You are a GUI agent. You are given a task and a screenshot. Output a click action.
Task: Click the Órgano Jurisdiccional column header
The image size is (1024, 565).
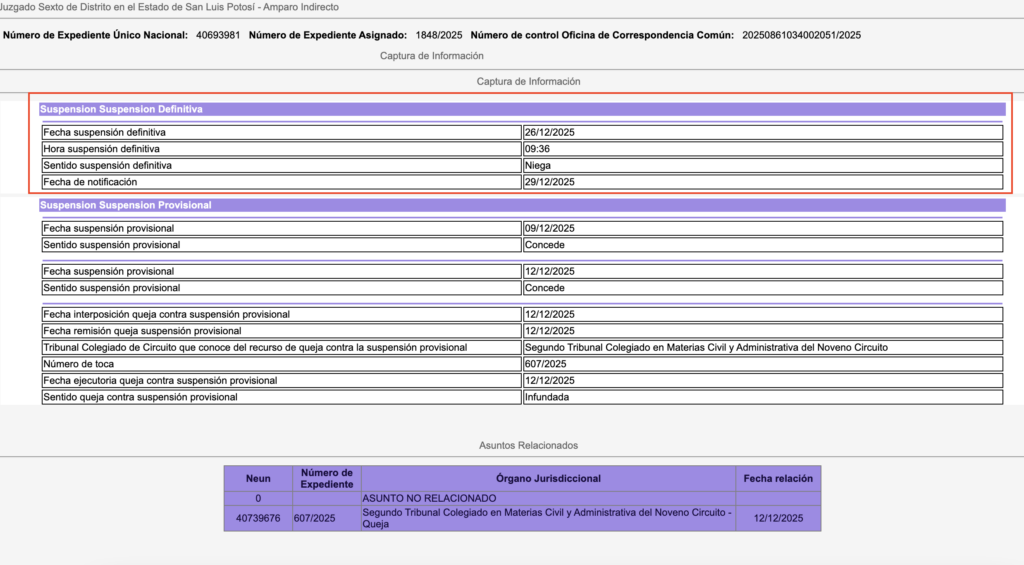[548, 479]
